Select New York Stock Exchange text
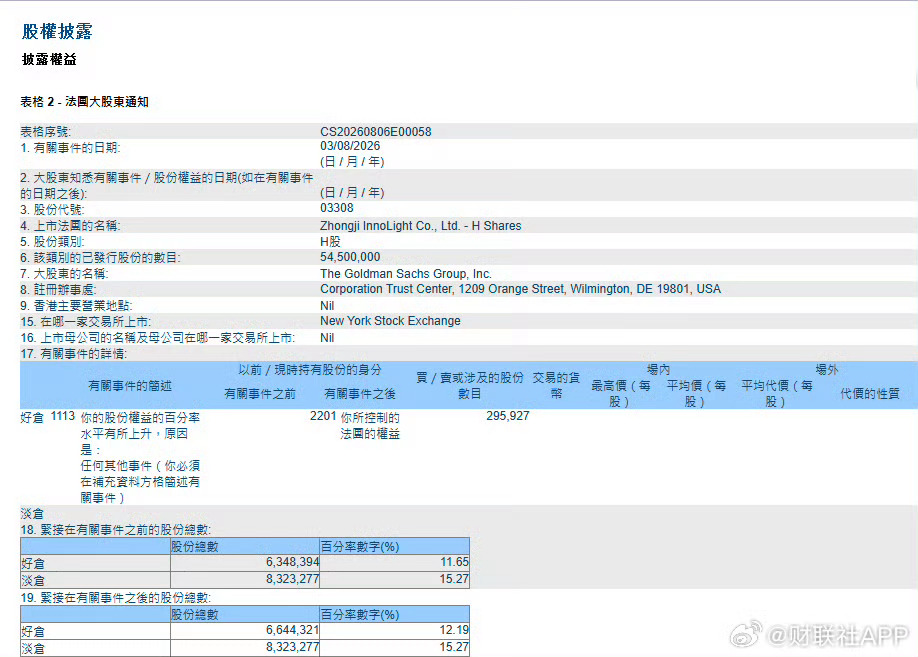Viewport: 918px width, 657px height. (390, 321)
